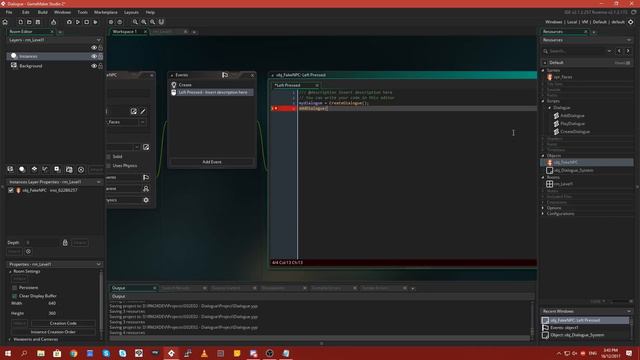Collapse the Layers - rm_Level1 panel chevron

(98, 40)
